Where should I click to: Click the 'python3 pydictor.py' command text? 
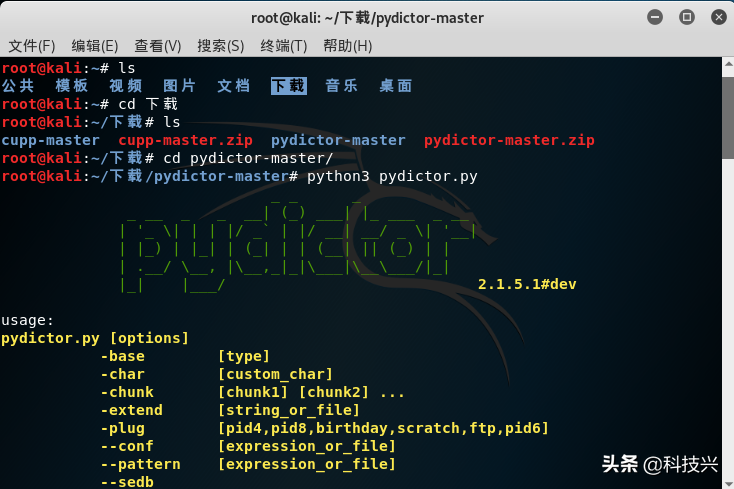click(x=392, y=176)
